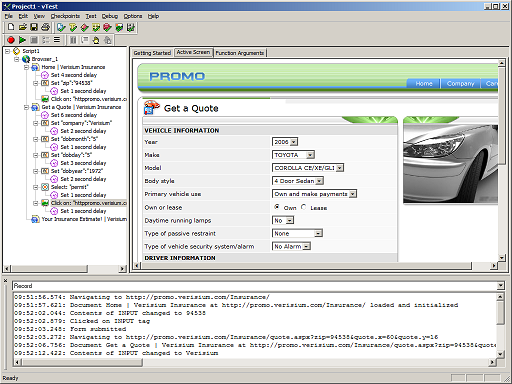Image resolution: width=512 pixels, height=384 pixels.
Task: Click the car icon beside Get a Quote
Action: click(x=152, y=108)
